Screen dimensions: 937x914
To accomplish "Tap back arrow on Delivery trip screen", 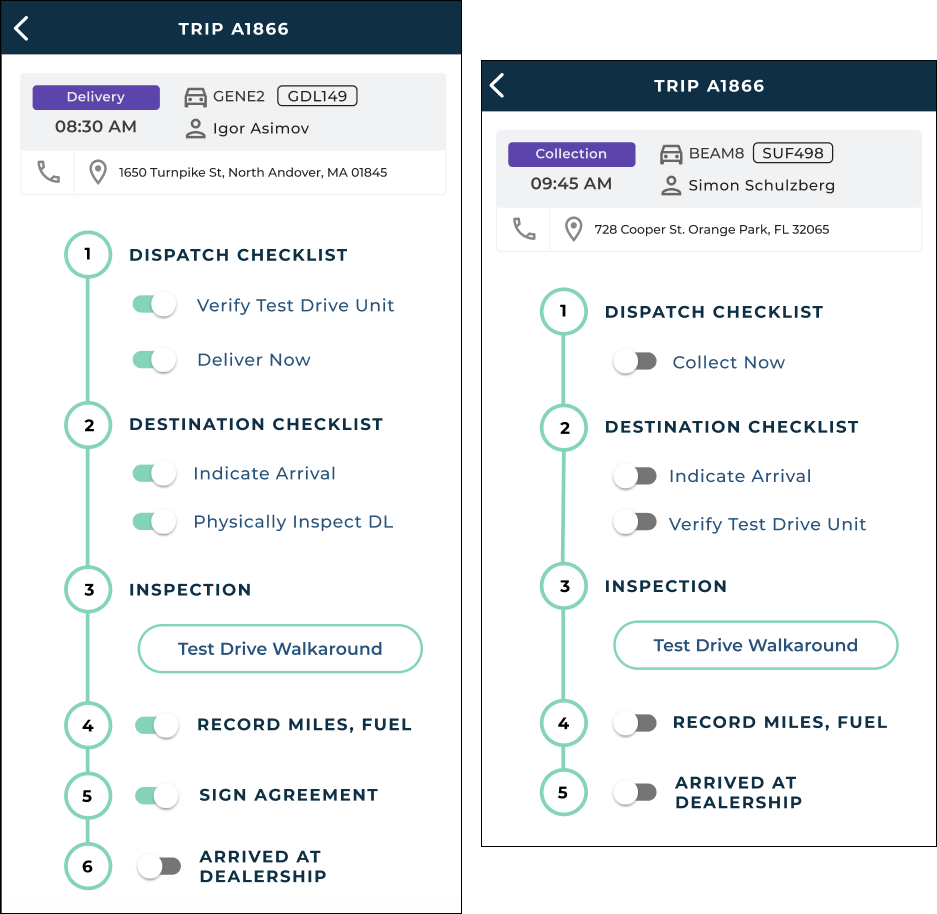I will tap(22, 28).
